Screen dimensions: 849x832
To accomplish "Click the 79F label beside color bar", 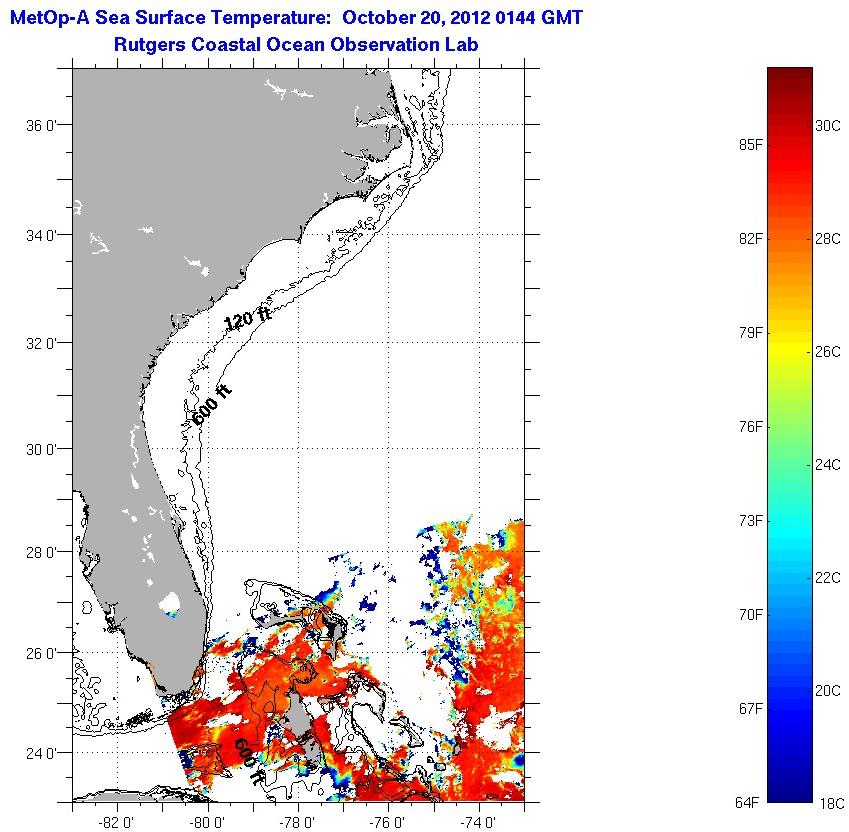I will (x=750, y=332).
